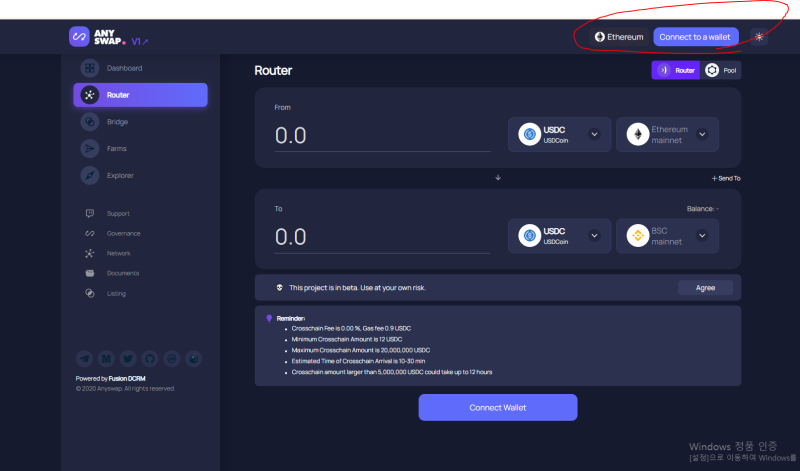This screenshot has height=471, width=800.
Task: Click the Documents folder icon
Action: coord(90,273)
